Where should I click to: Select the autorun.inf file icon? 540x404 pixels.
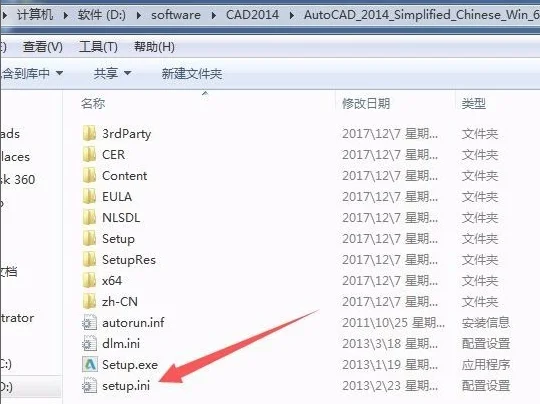tap(90, 323)
